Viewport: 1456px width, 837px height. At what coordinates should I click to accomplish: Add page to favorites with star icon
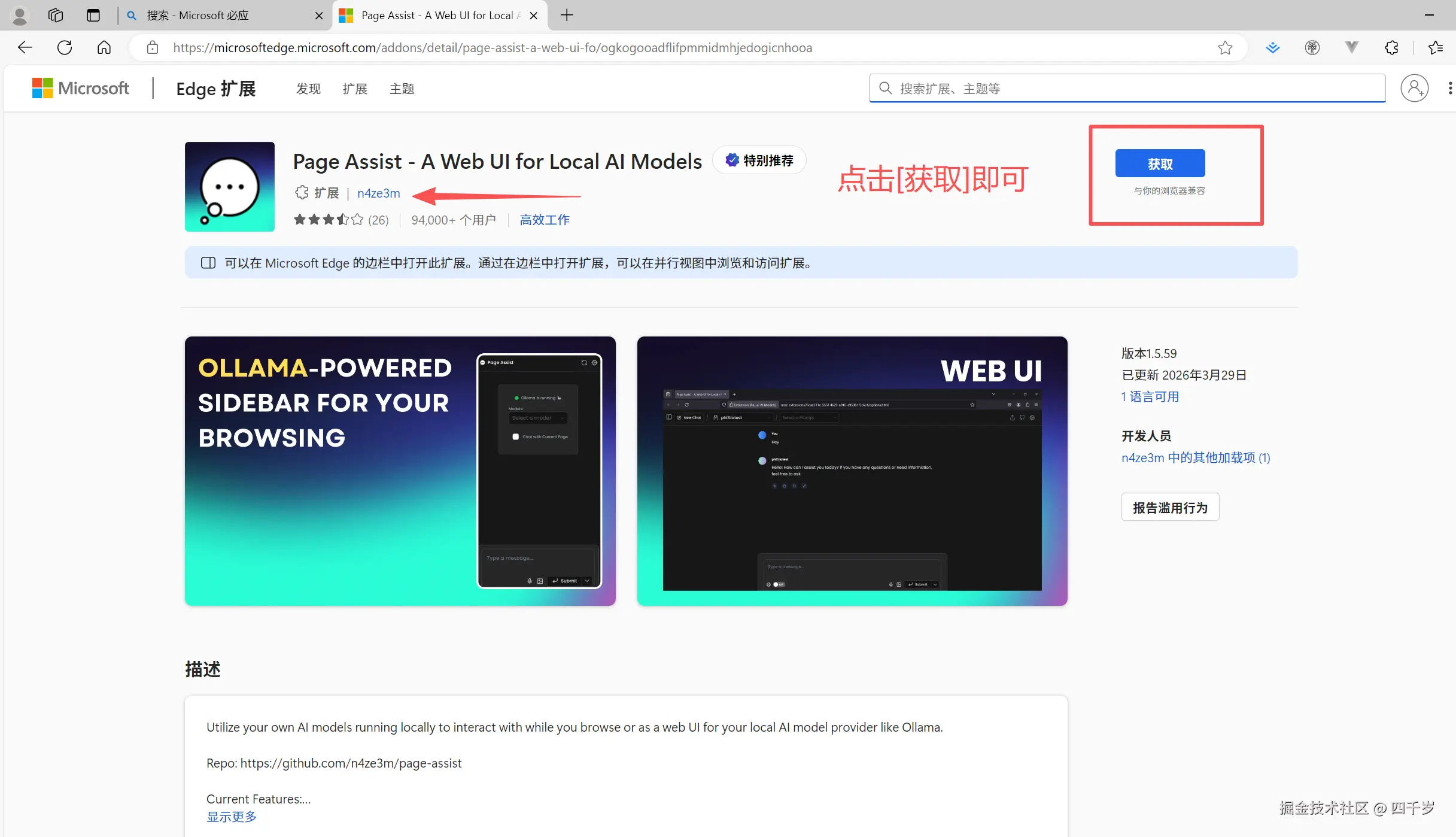click(1225, 47)
